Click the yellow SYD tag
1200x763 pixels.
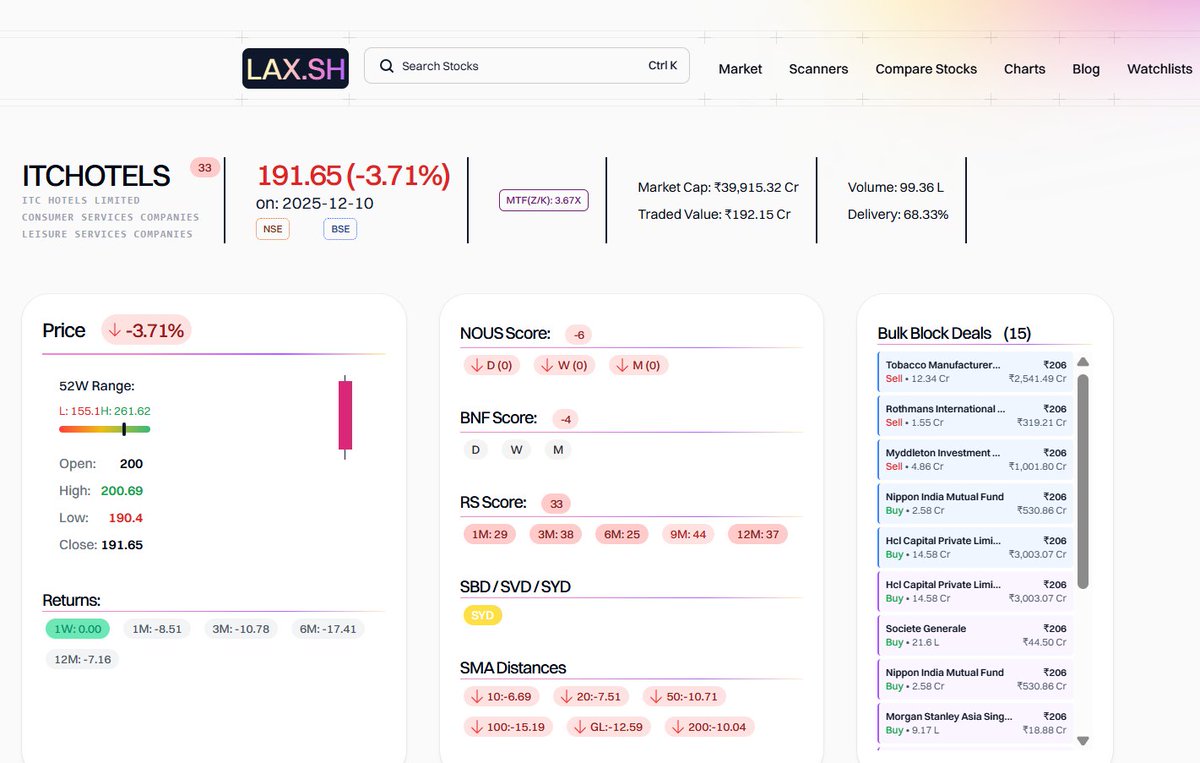click(x=483, y=615)
